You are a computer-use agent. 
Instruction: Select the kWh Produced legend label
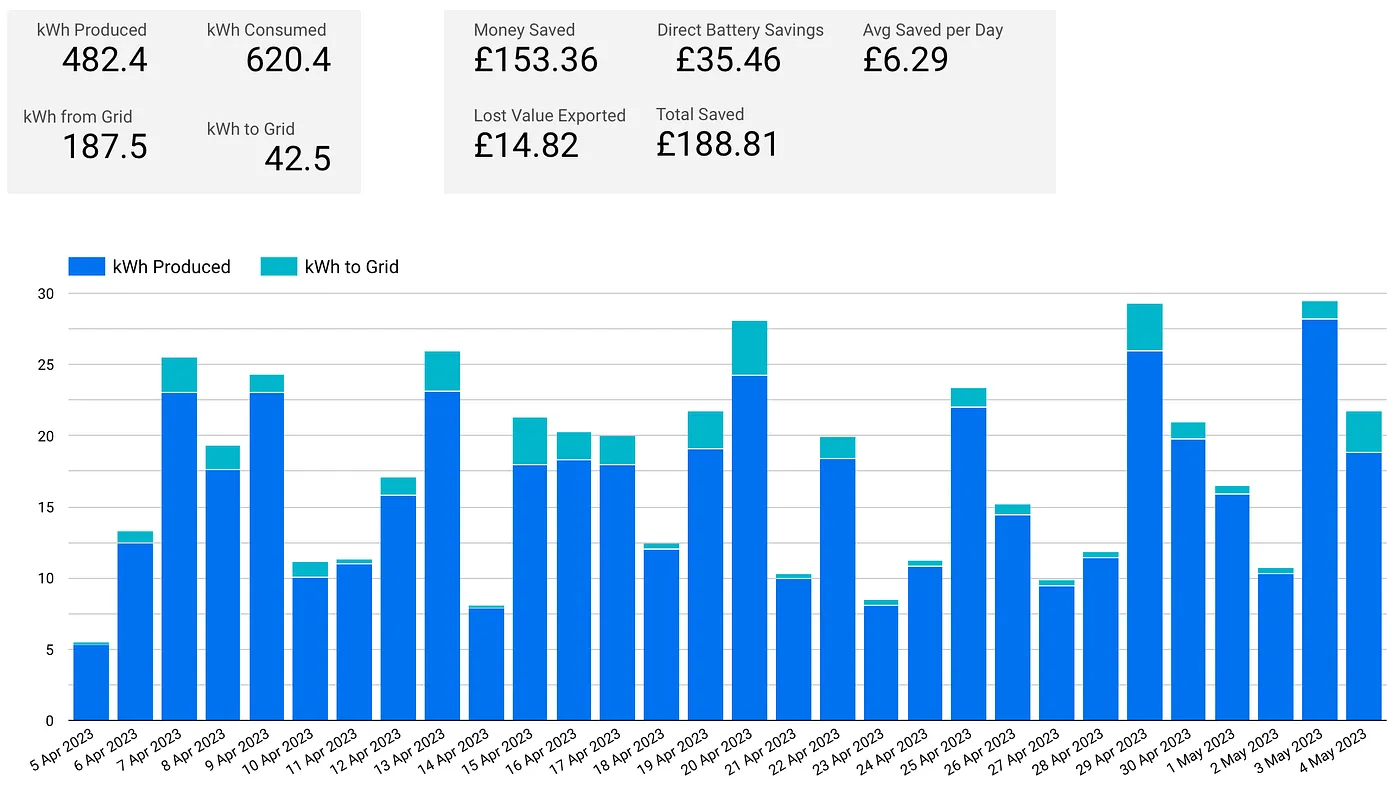(171, 267)
